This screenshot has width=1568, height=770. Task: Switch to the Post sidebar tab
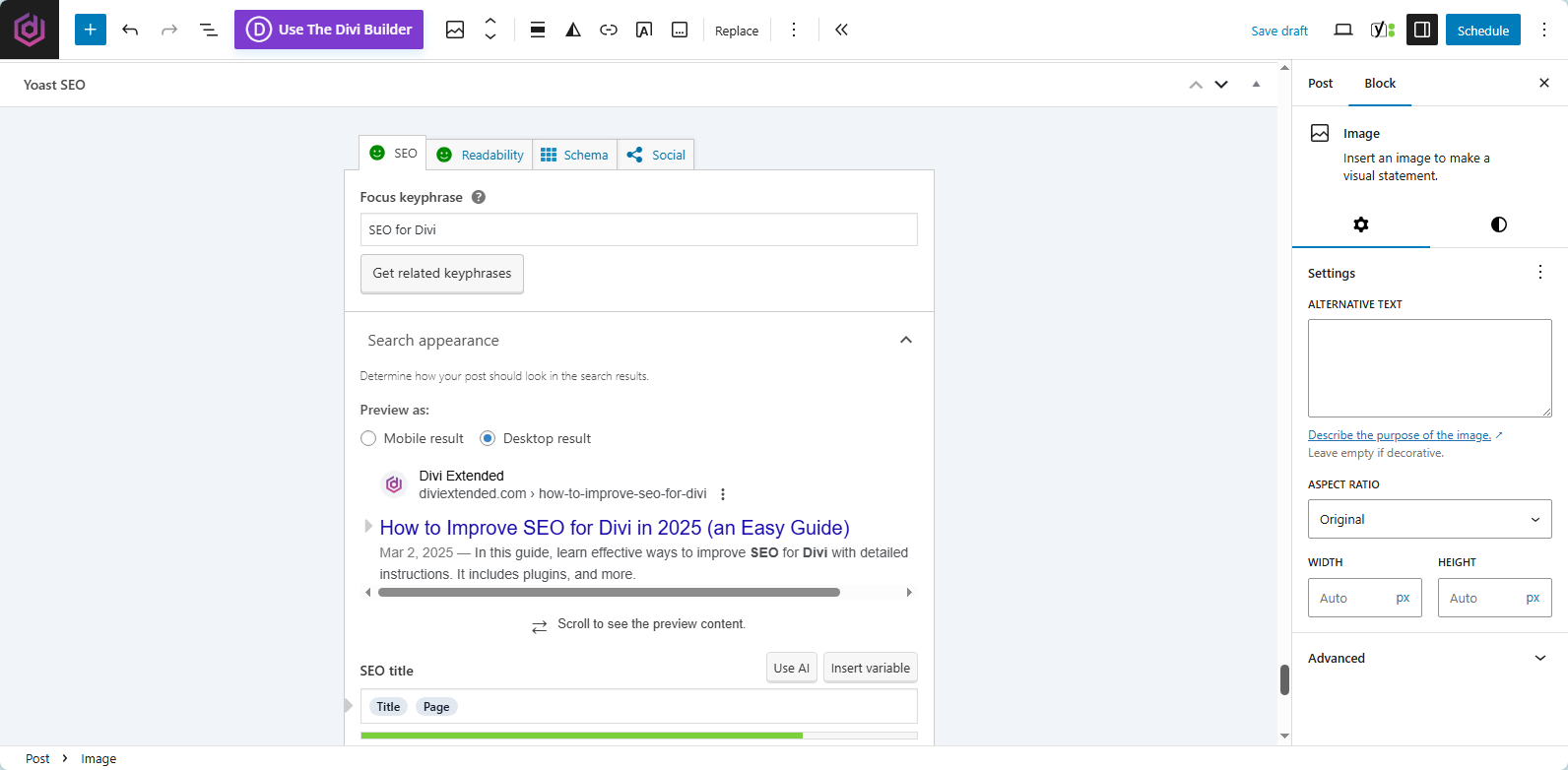tap(1321, 84)
